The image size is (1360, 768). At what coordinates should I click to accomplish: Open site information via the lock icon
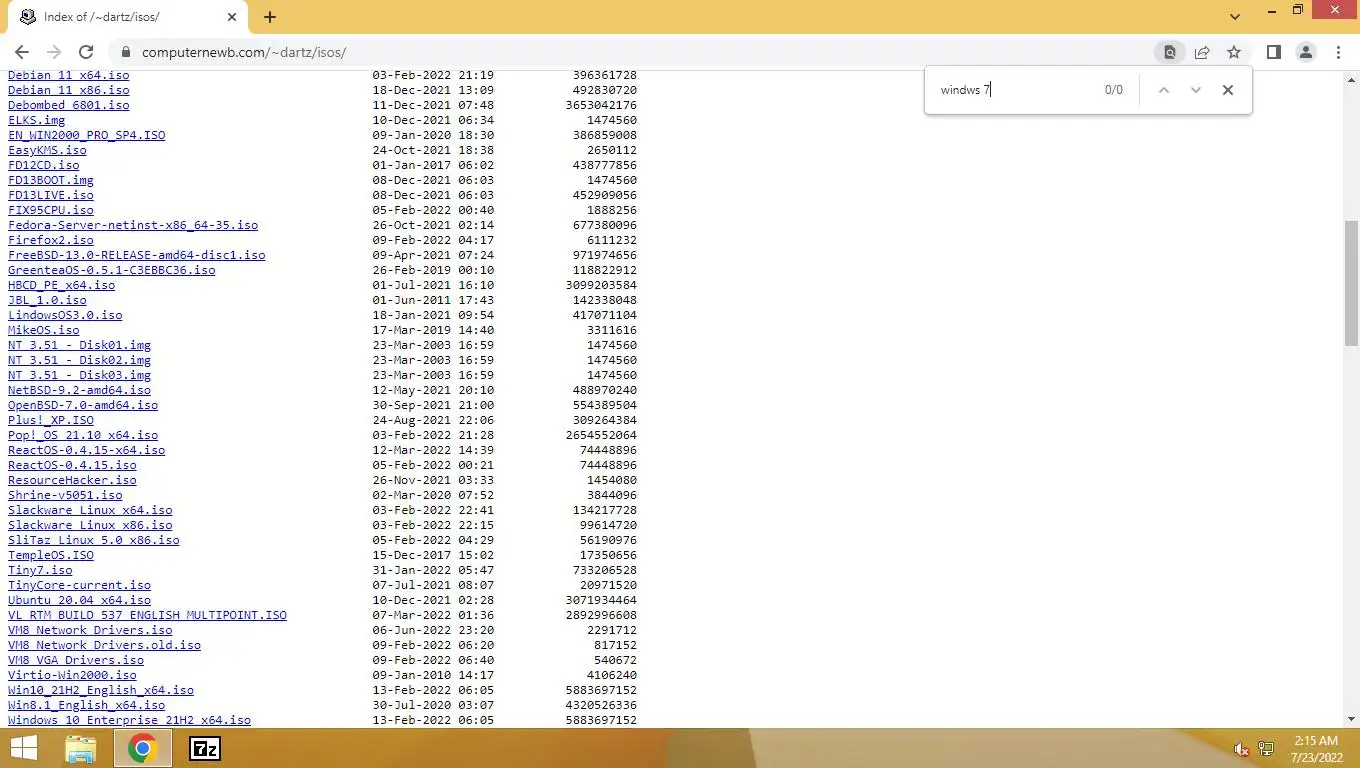(x=125, y=52)
